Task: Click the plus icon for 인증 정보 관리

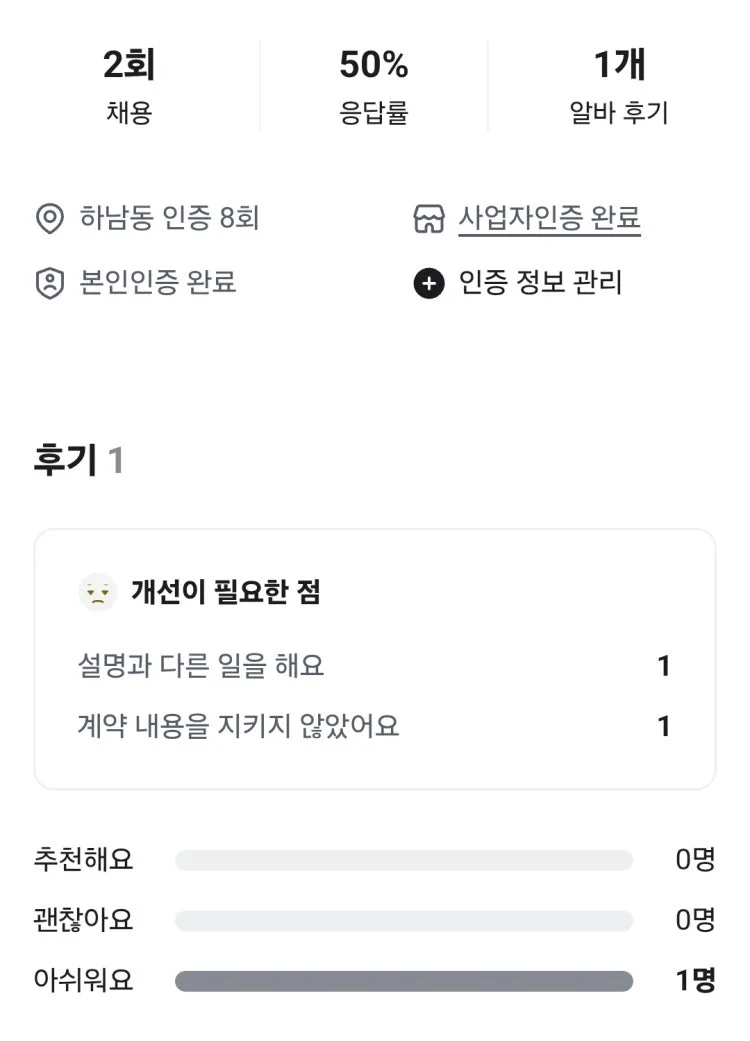Action: (429, 284)
